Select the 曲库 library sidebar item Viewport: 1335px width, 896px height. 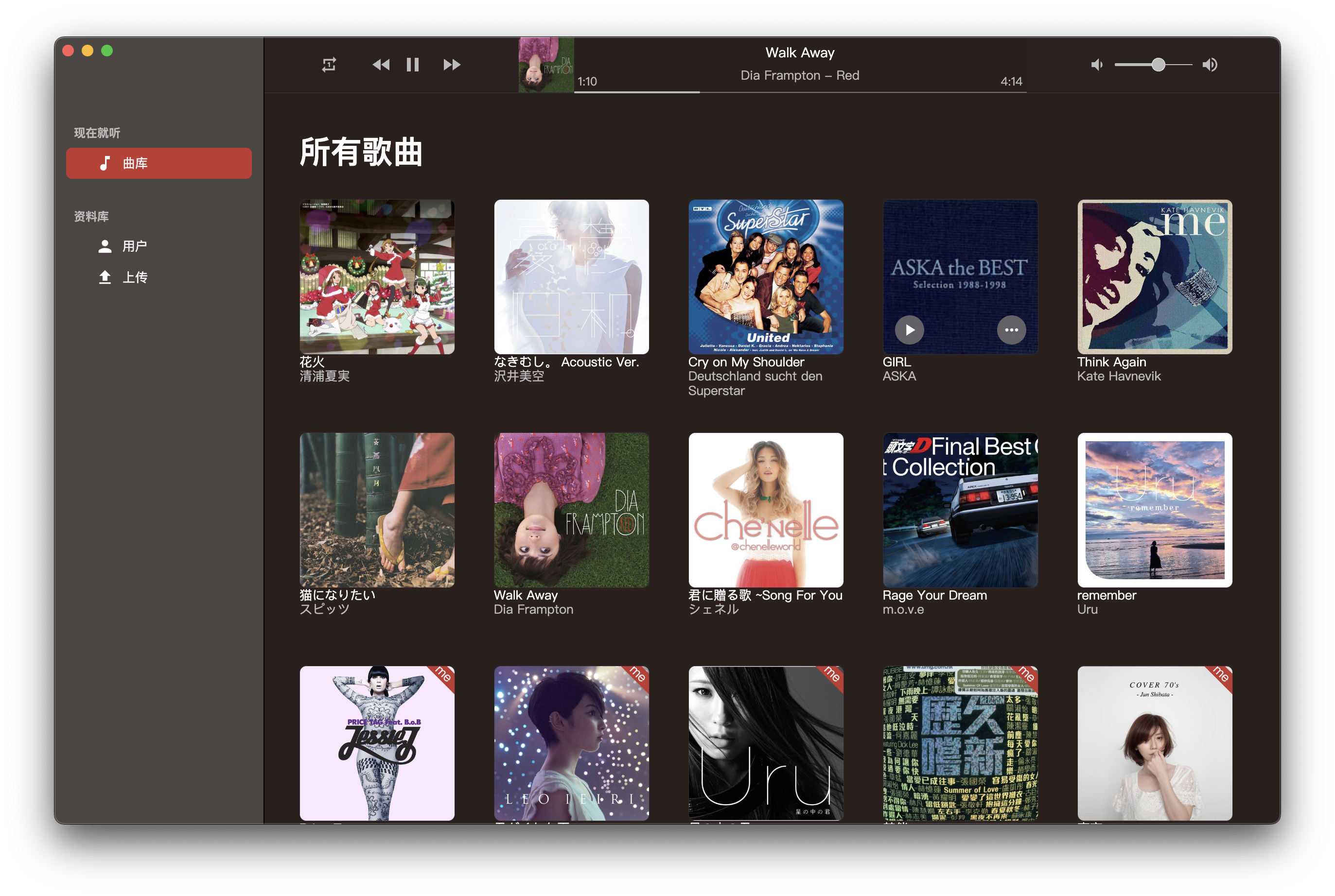[158, 163]
